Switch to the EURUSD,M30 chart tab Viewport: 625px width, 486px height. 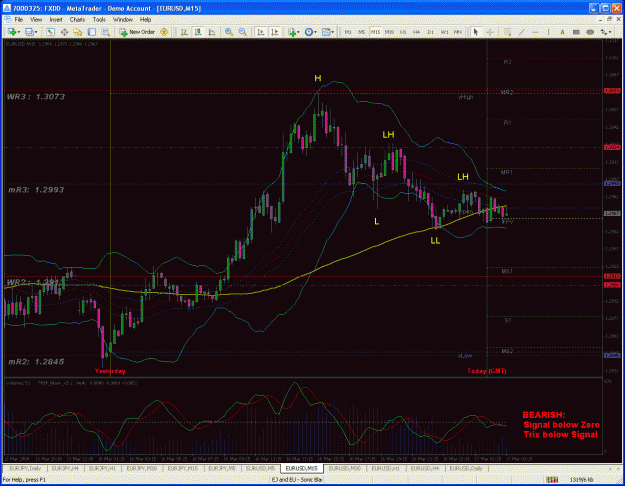[344, 468]
